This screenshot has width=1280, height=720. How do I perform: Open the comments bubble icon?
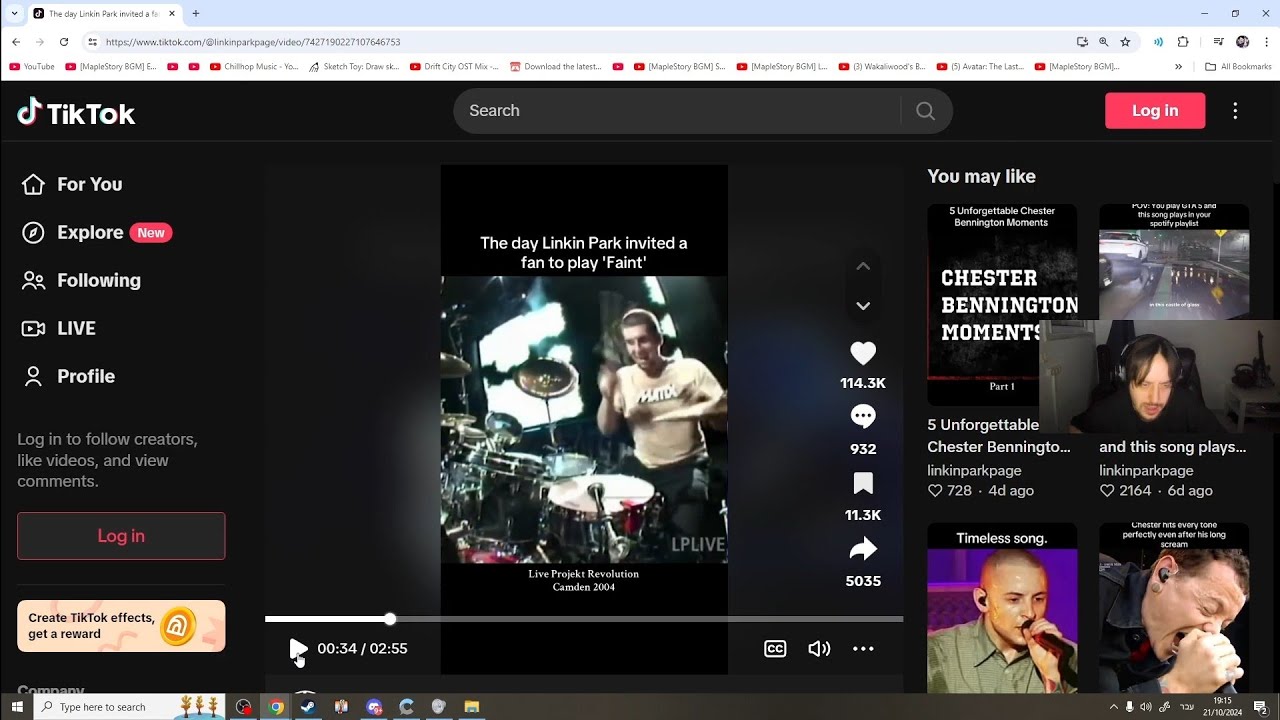pos(863,416)
